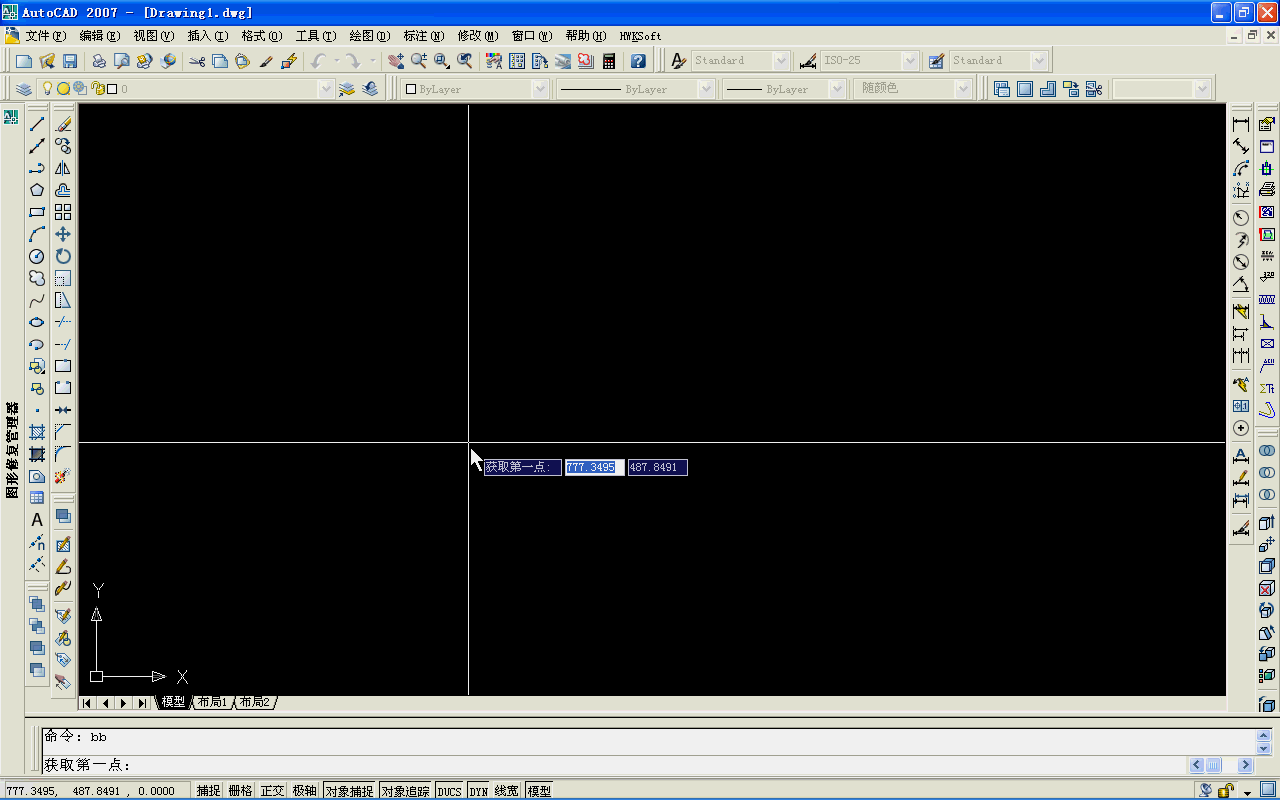Expand the undo history dropdown arrow
Viewport: 1280px width, 800px height.
click(335, 61)
